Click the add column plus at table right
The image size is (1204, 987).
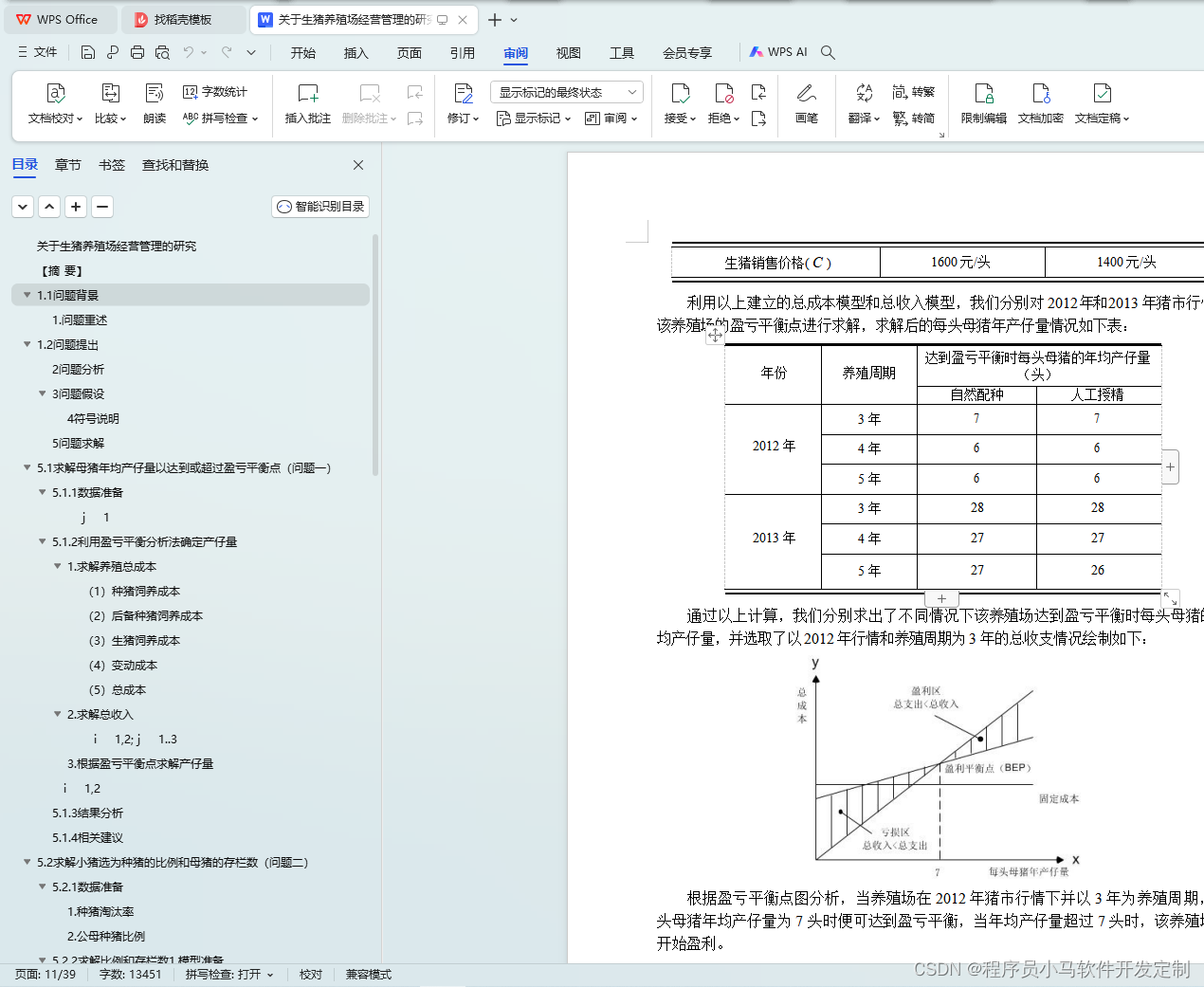click(x=1171, y=466)
